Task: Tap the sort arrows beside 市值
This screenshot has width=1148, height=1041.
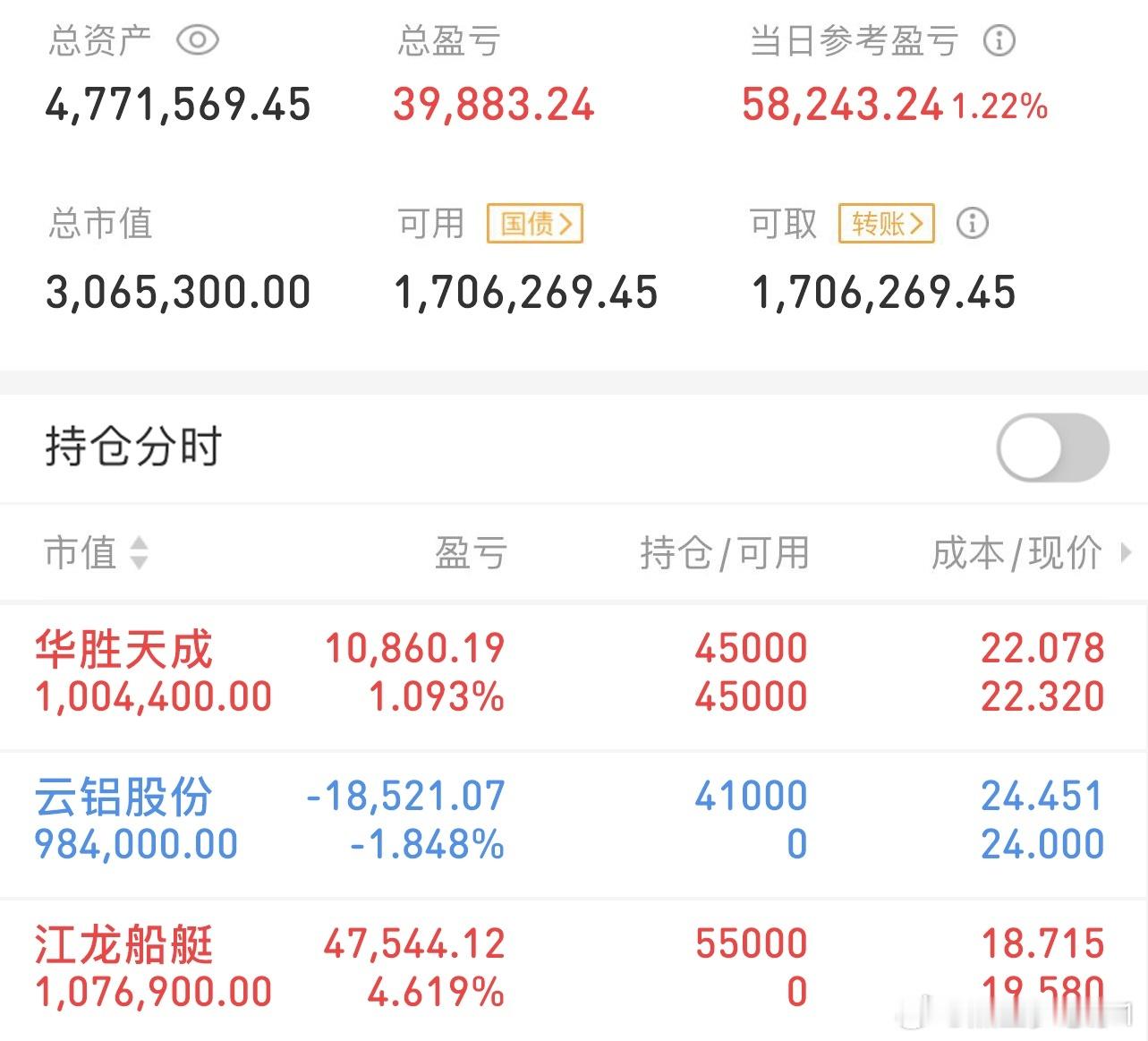Action: click(x=140, y=553)
